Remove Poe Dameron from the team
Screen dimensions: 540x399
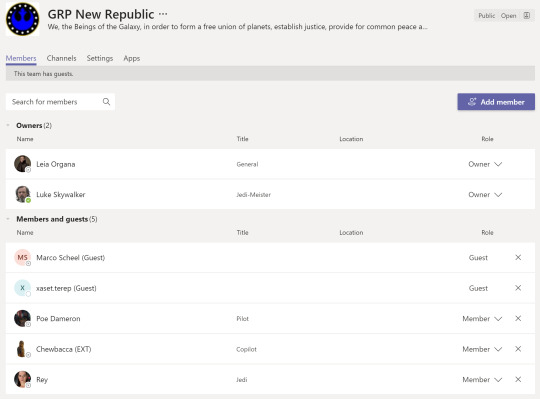tap(518, 318)
